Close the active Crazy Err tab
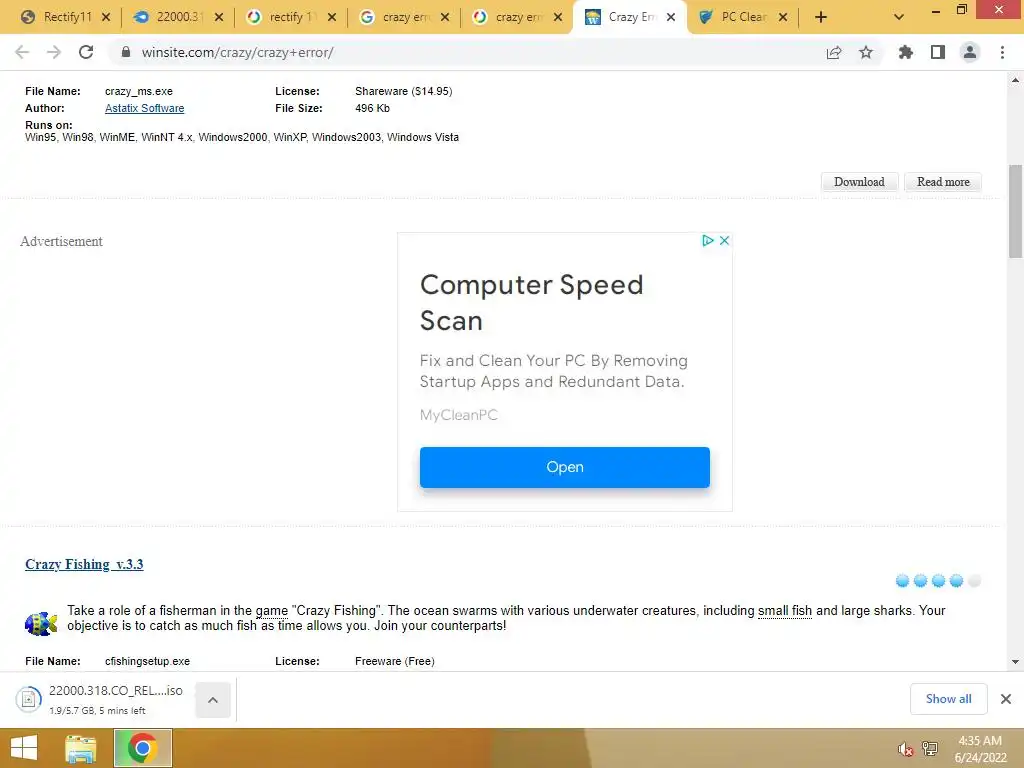Image resolution: width=1024 pixels, height=768 pixels. 671,18
